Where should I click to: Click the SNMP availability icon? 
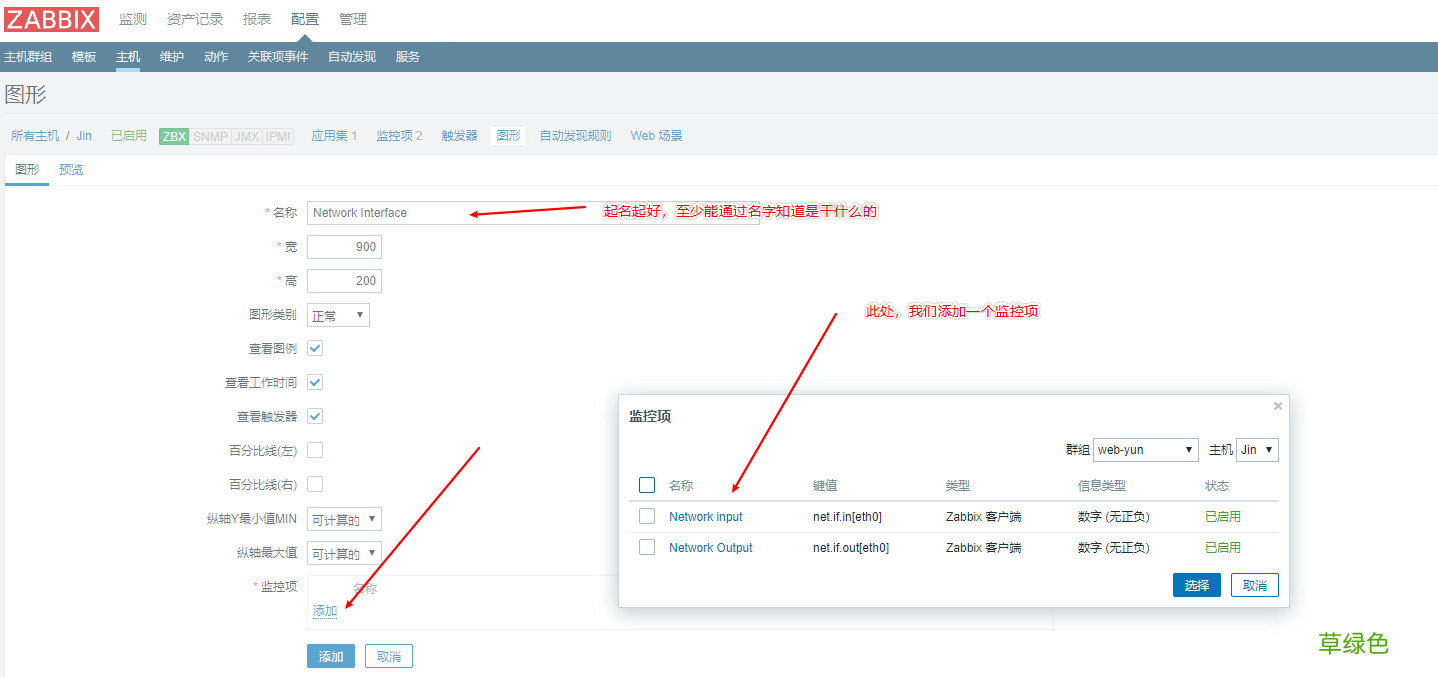(210, 136)
